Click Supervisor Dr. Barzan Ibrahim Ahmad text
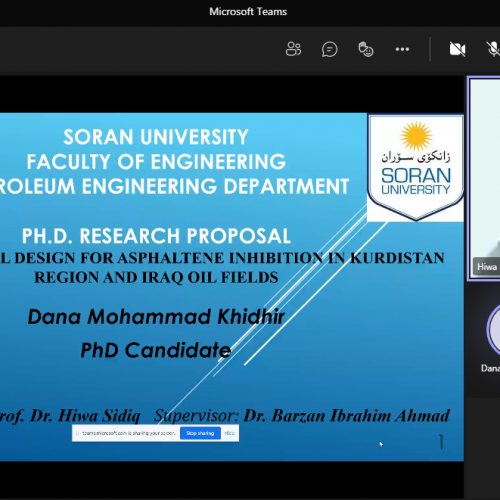 (302, 416)
